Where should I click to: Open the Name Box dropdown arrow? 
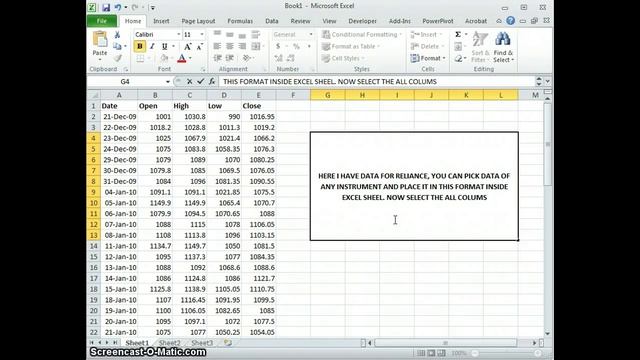pyautogui.click(x=167, y=82)
